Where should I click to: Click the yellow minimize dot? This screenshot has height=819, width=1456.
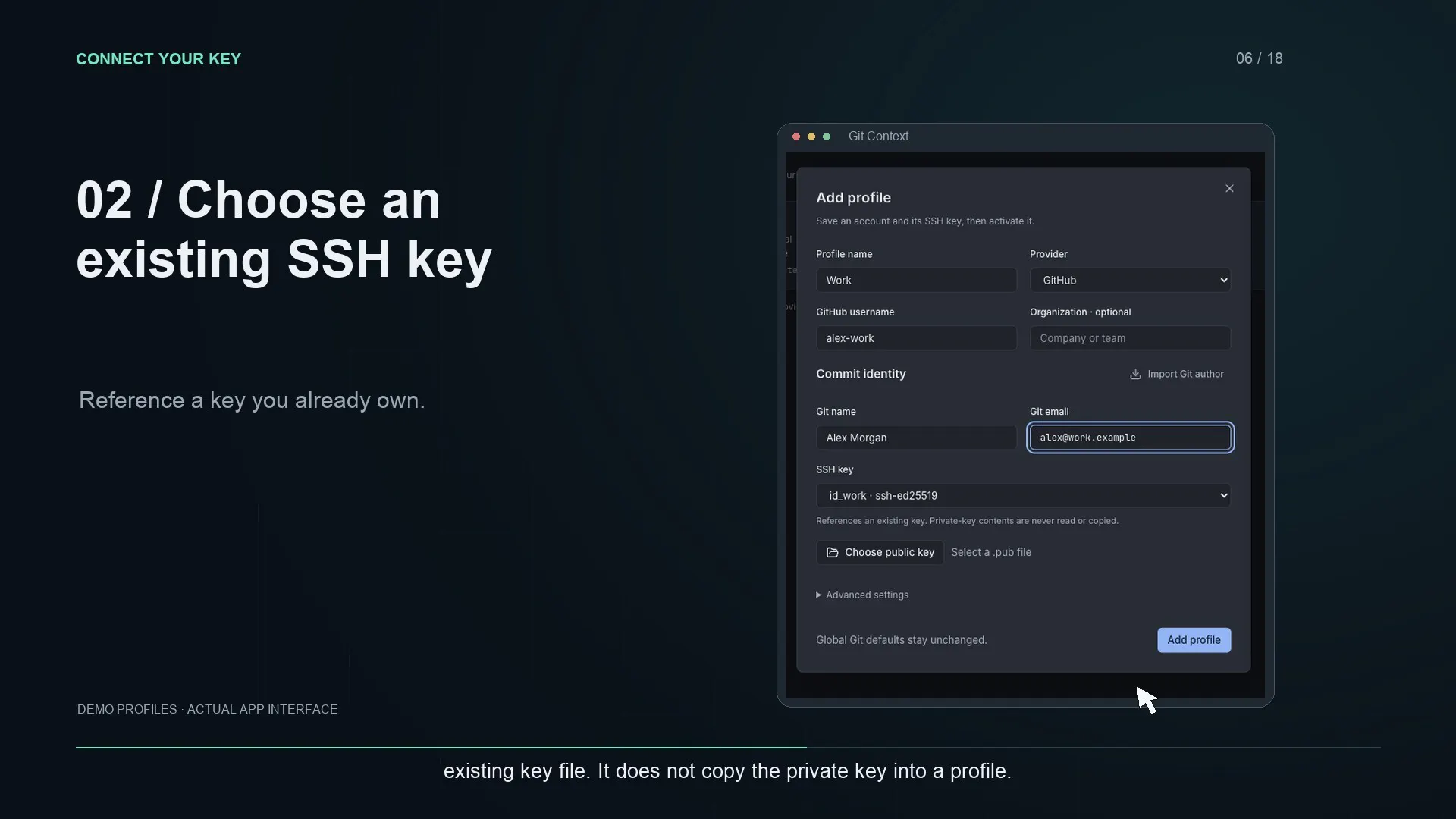811,136
